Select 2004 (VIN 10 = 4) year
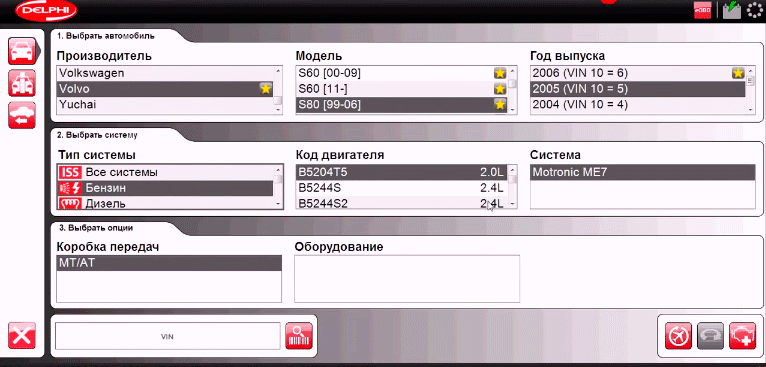The width and height of the screenshot is (766, 367). click(x=638, y=105)
